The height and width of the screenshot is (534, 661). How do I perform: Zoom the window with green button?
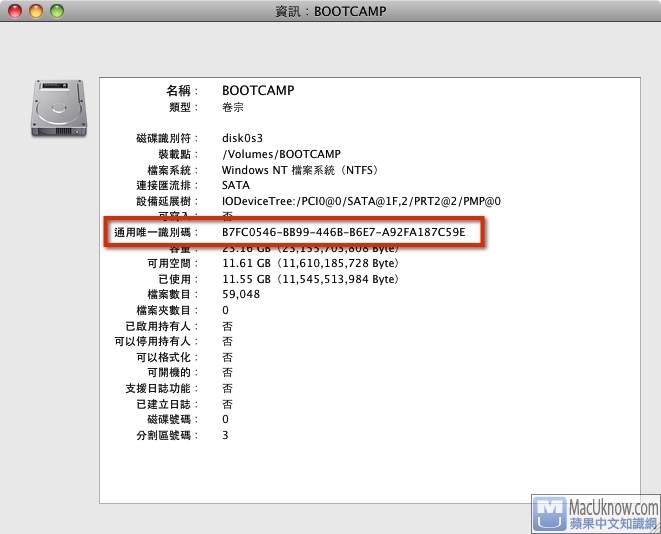[x=57, y=11]
